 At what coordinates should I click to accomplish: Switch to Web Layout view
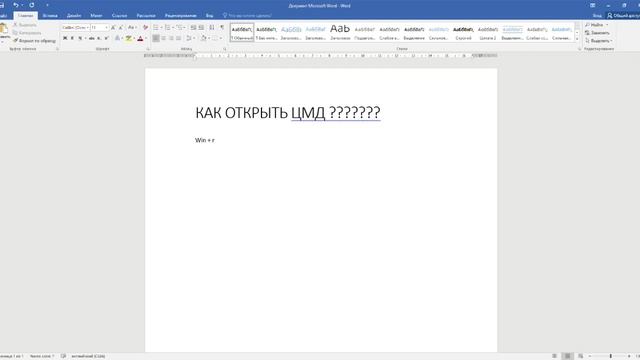point(580,356)
